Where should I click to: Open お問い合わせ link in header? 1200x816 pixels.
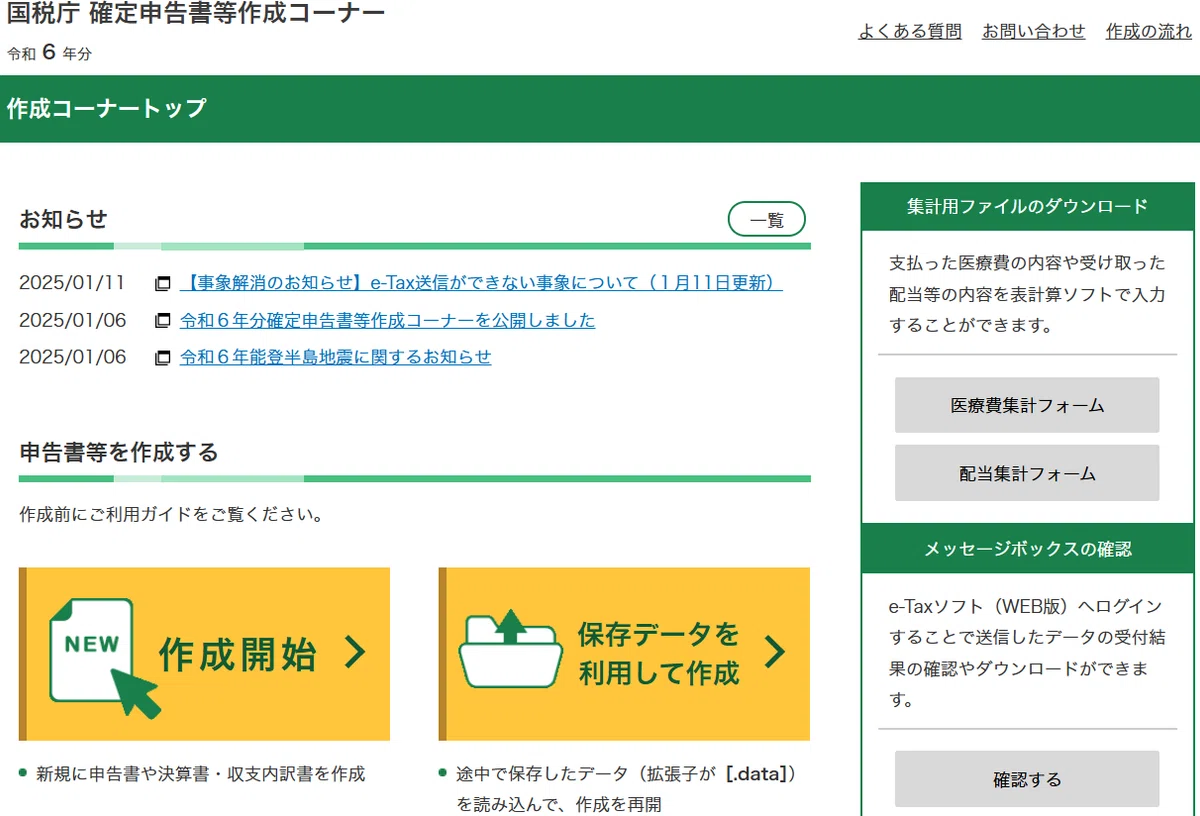point(1033,32)
